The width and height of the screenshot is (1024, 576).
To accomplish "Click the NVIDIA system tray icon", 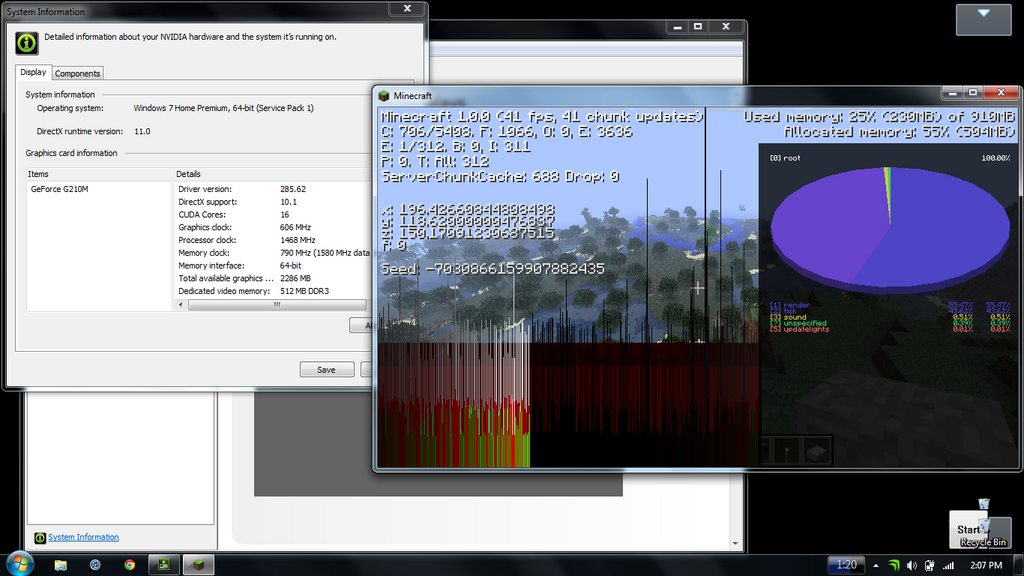I will [894, 565].
